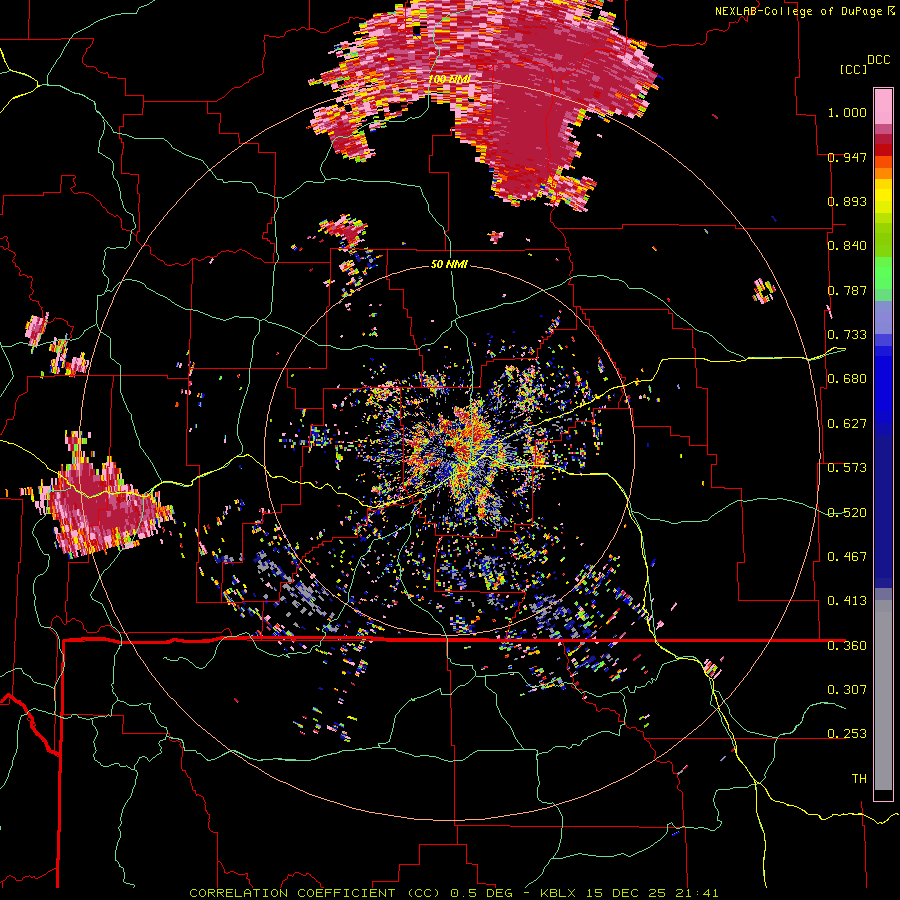Click the 0.360 legend value
Image resolution: width=900 pixels, height=900 pixels.
[847, 646]
